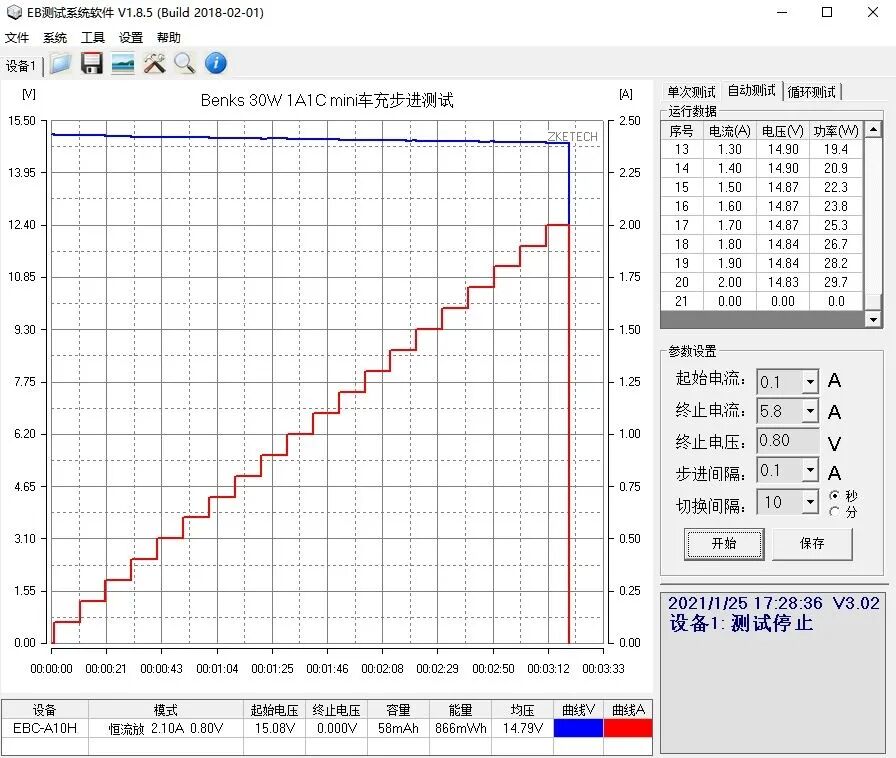Click the 序号 column header
Screen dimensions: 896x758
click(x=682, y=131)
